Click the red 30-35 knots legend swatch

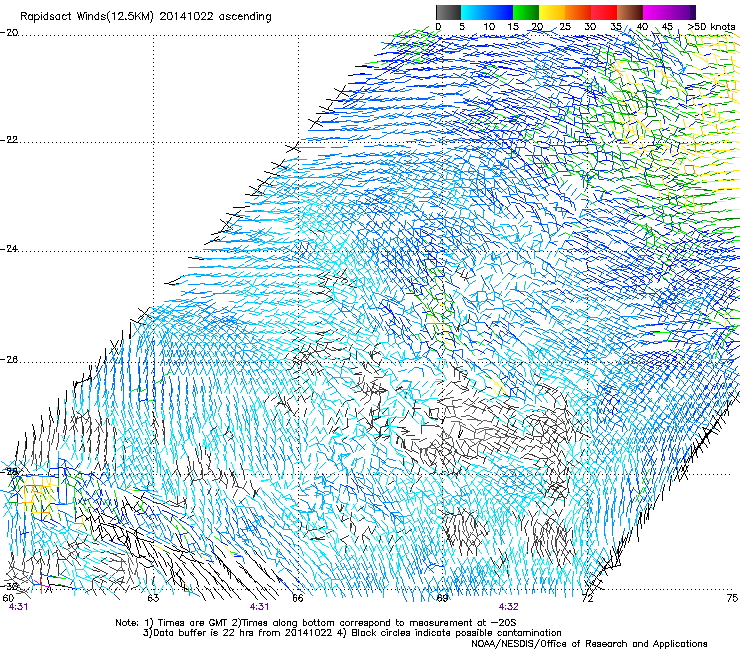pos(604,12)
